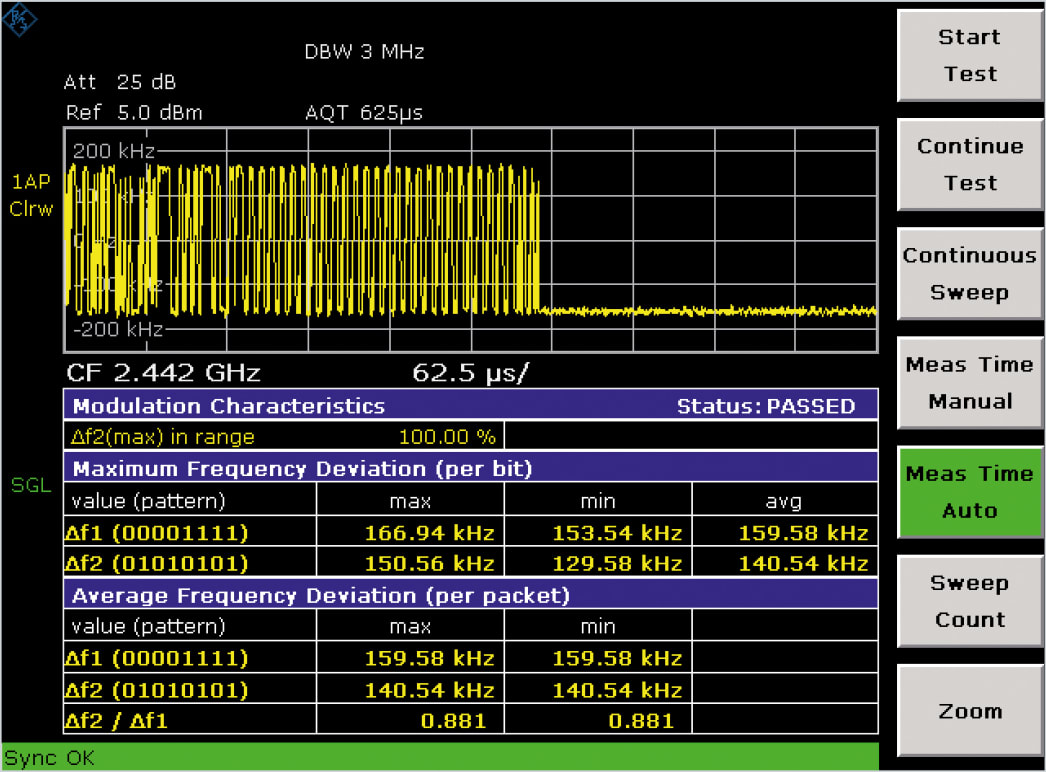Click the Status: PASSED indicator
The width and height of the screenshot is (1046, 772).
766,406
